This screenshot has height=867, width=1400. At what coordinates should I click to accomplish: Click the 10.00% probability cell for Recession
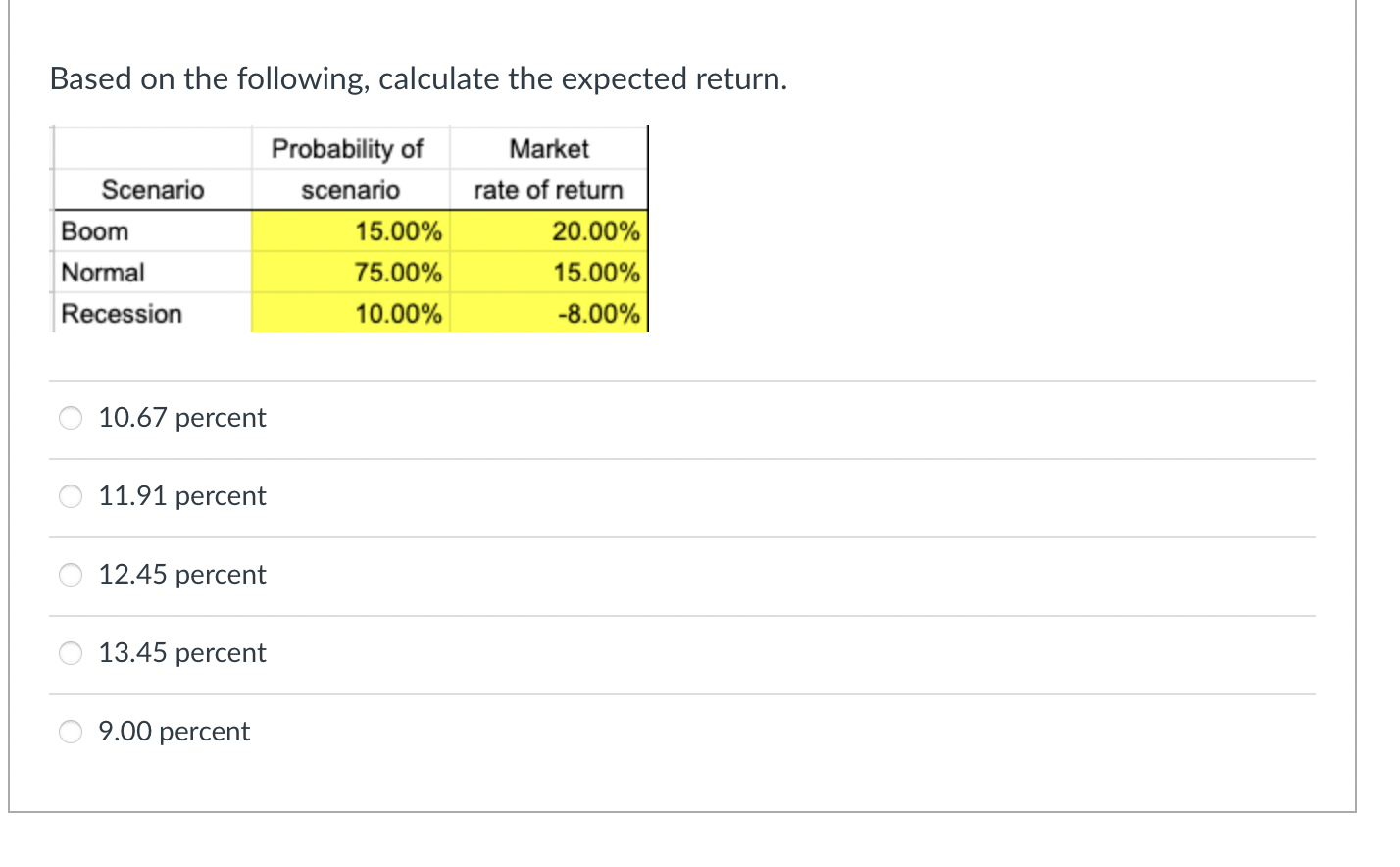396,314
